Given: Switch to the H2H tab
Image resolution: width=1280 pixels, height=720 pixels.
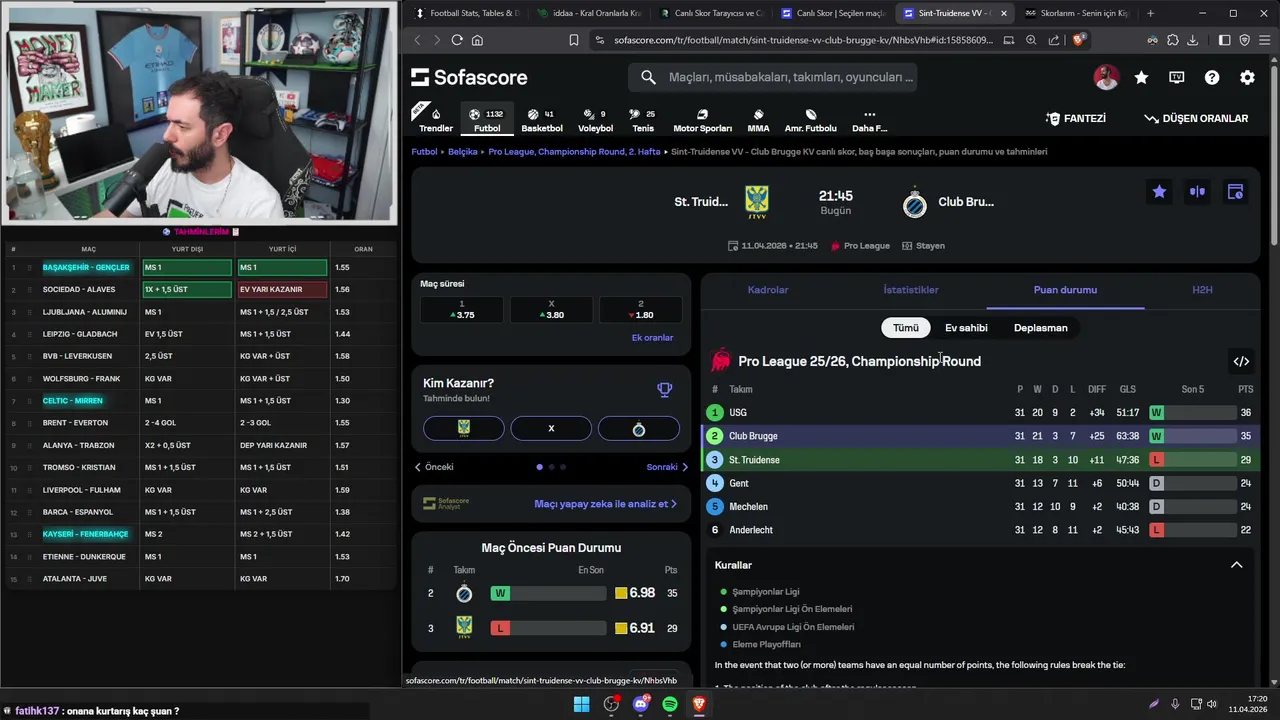Looking at the screenshot, I should tap(1202, 290).
